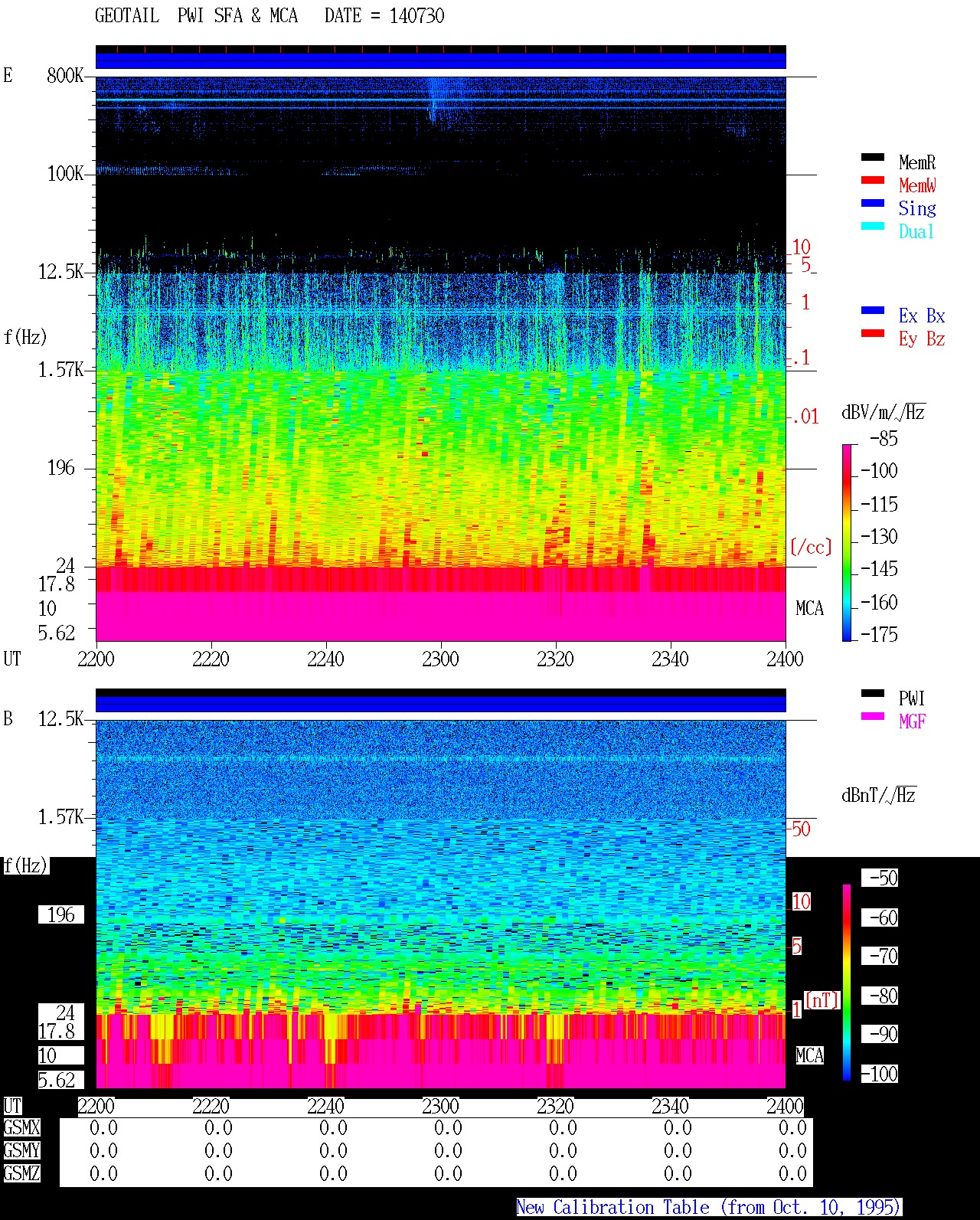980x1220 pixels.
Task: Click the GSMZ row label
Action: tap(21, 1174)
